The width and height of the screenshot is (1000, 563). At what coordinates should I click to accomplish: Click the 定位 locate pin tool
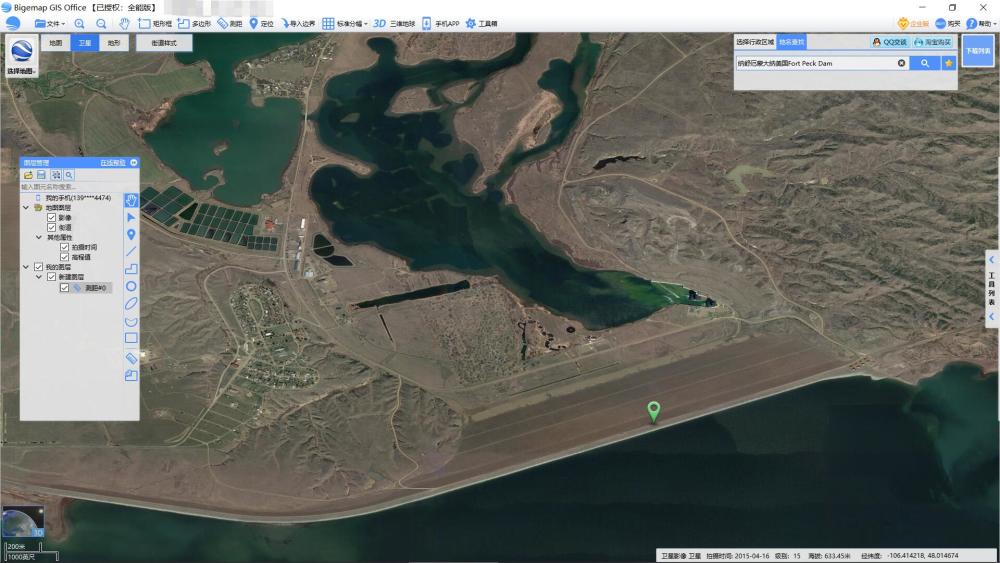[x=261, y=24]
